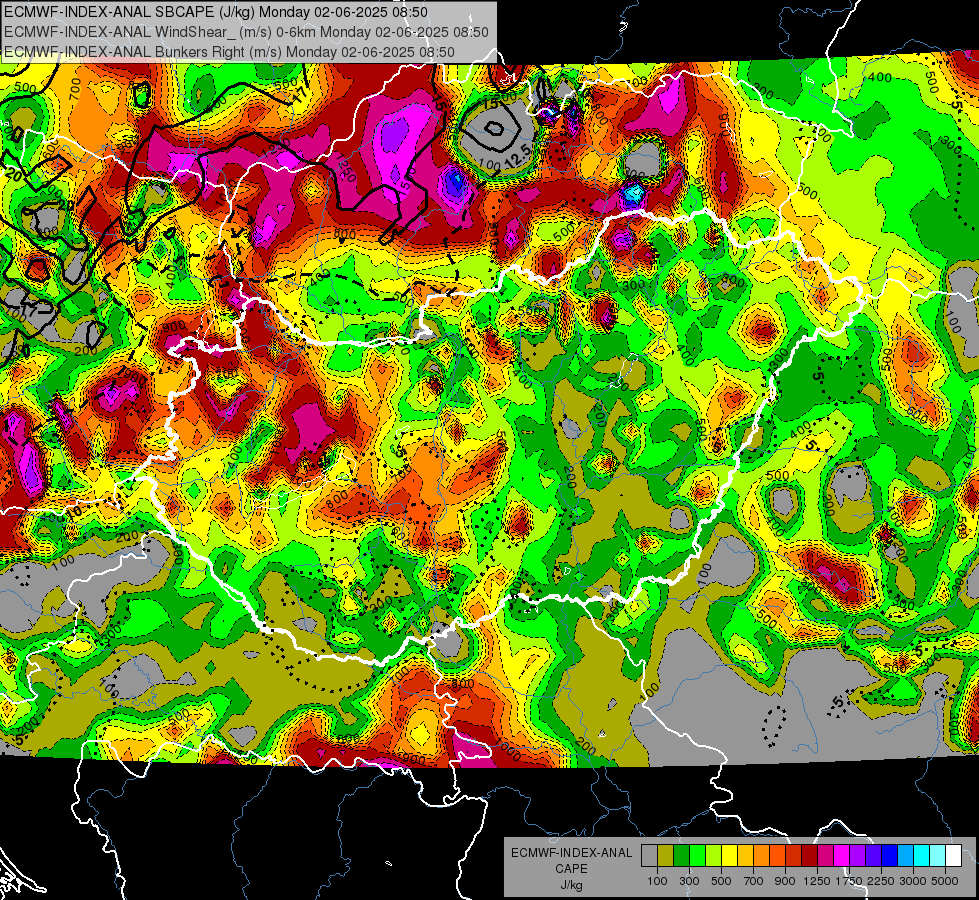This screenshot has height=900, width=979.
Task: Click the legend scale value 300
Action: tap(689, 881)
